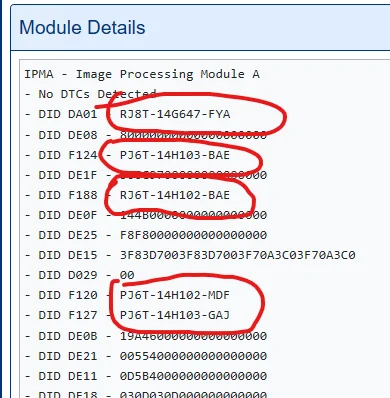Select the DID DE0F row
The width and height of the screenshot is (390, 398).
point(146,215)
